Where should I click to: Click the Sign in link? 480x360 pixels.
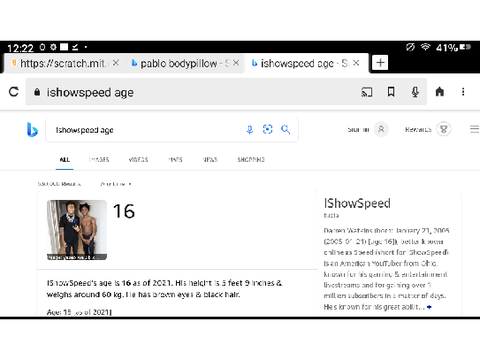[358, 129]
